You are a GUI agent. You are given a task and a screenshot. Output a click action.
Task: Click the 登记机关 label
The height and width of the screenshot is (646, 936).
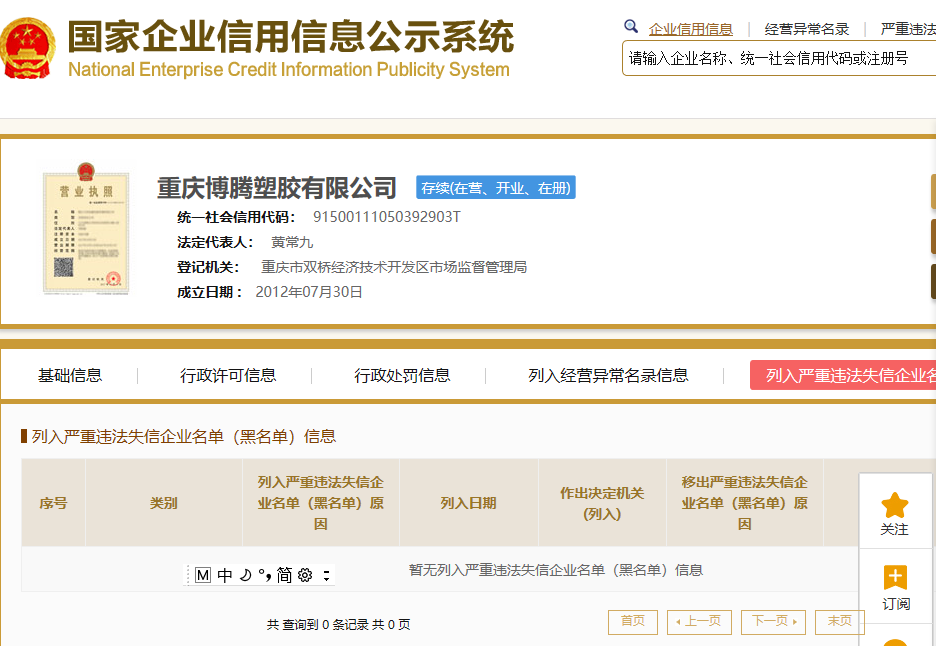208,267
